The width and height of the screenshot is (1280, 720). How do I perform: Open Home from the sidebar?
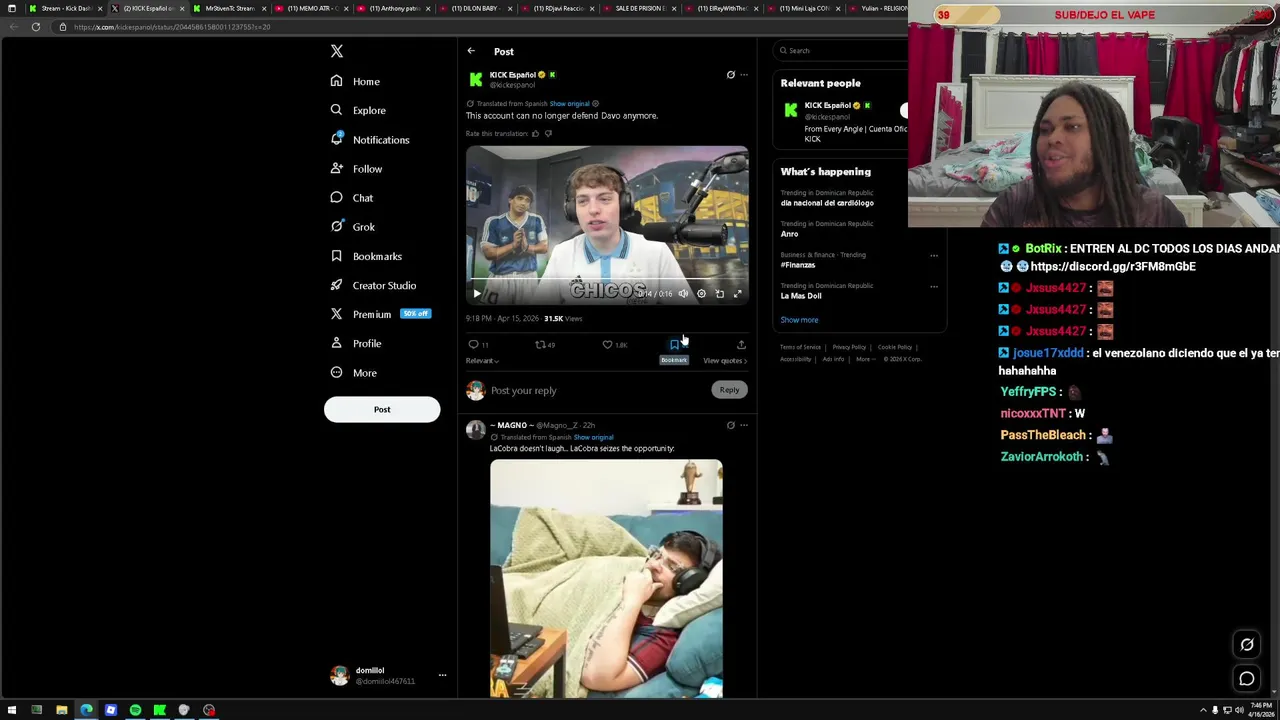pos(355,81)
